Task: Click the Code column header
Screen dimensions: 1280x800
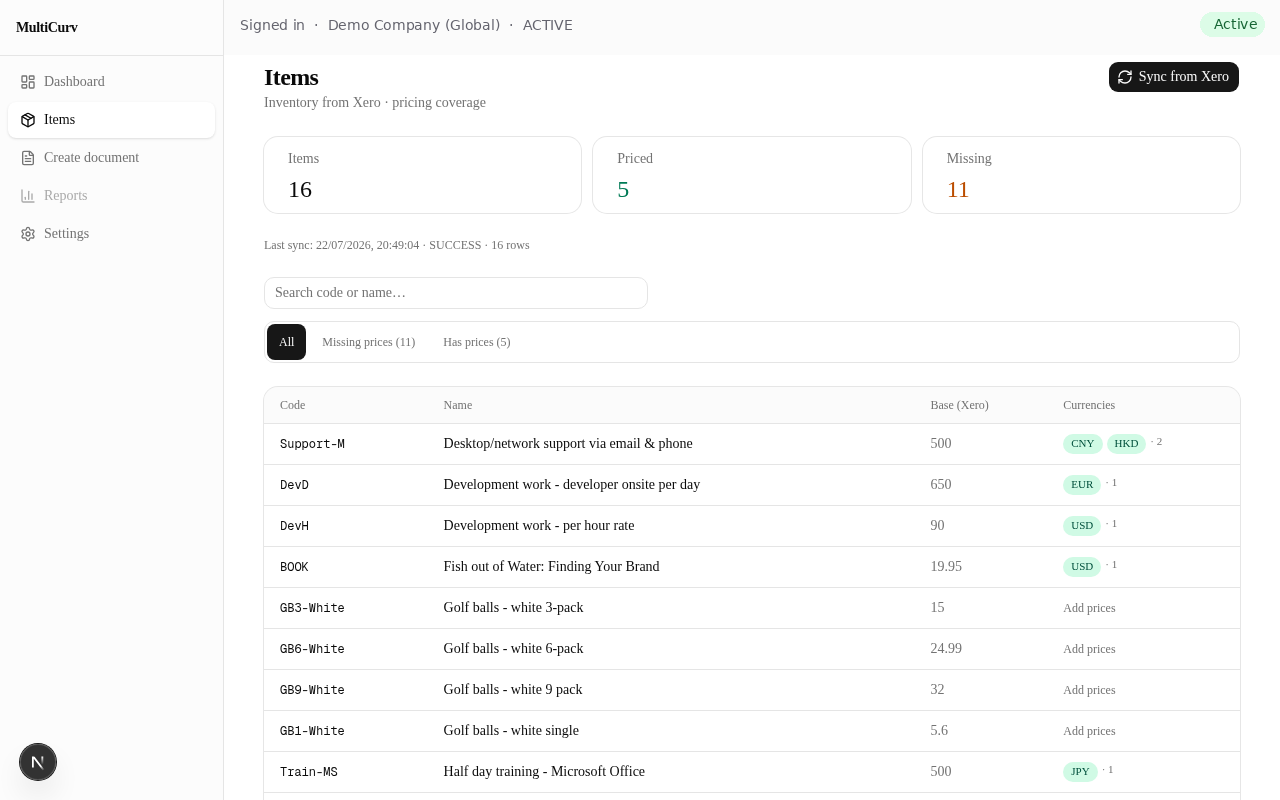Action: [292, 405]
